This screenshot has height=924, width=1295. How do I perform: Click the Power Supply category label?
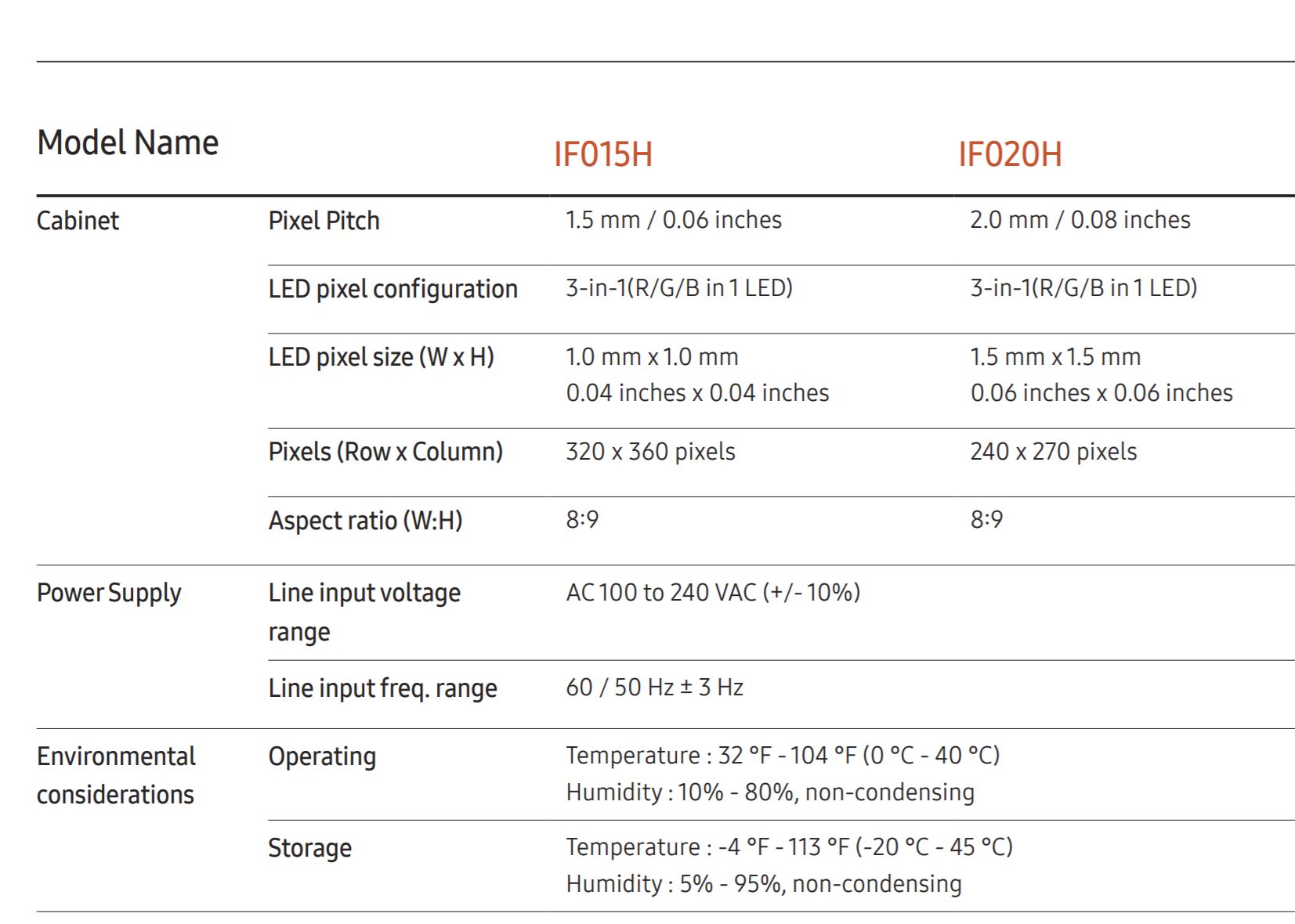[x=109, y=593]
